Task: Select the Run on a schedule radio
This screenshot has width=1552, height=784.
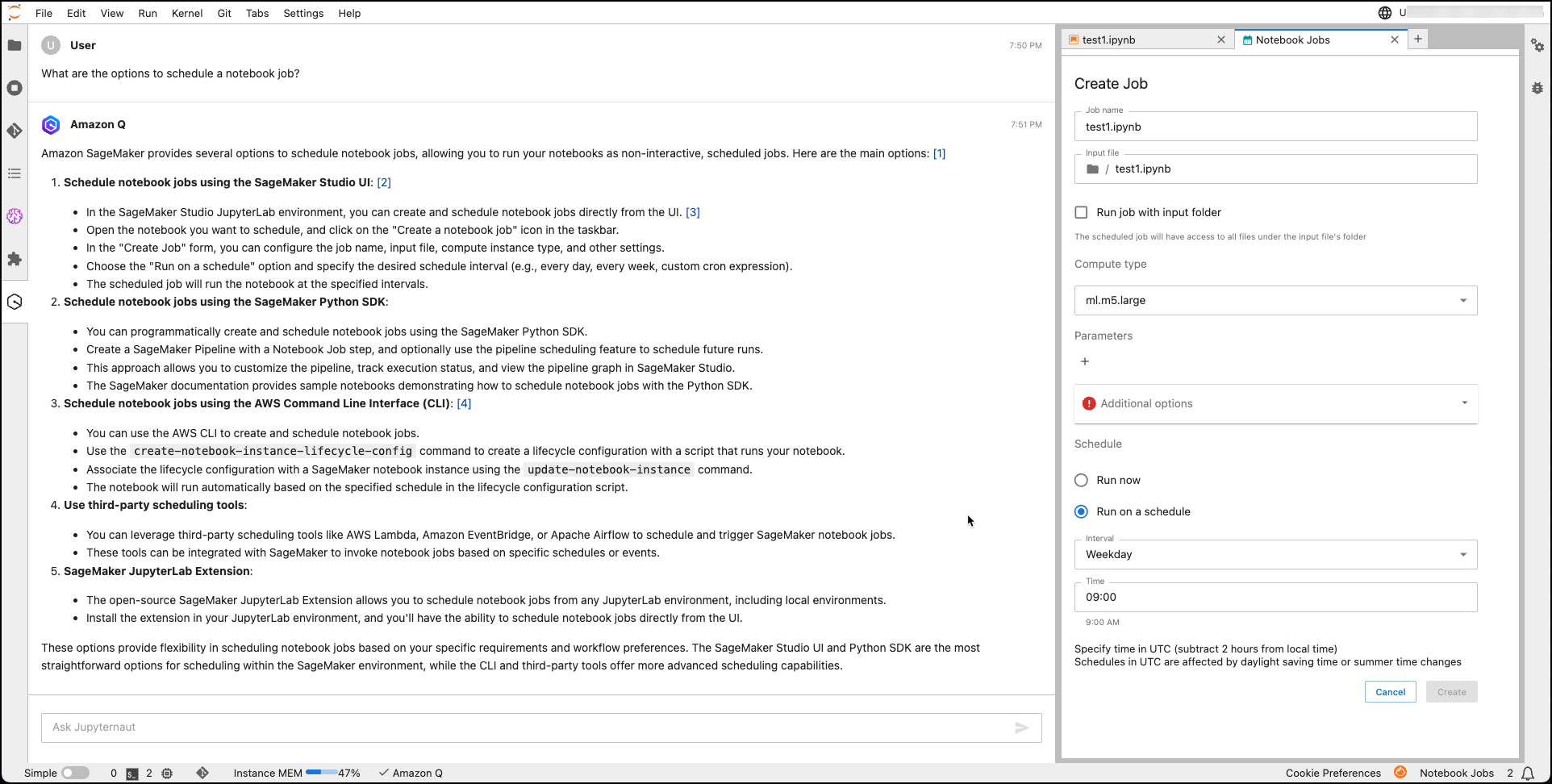Action: point(1082,512)
